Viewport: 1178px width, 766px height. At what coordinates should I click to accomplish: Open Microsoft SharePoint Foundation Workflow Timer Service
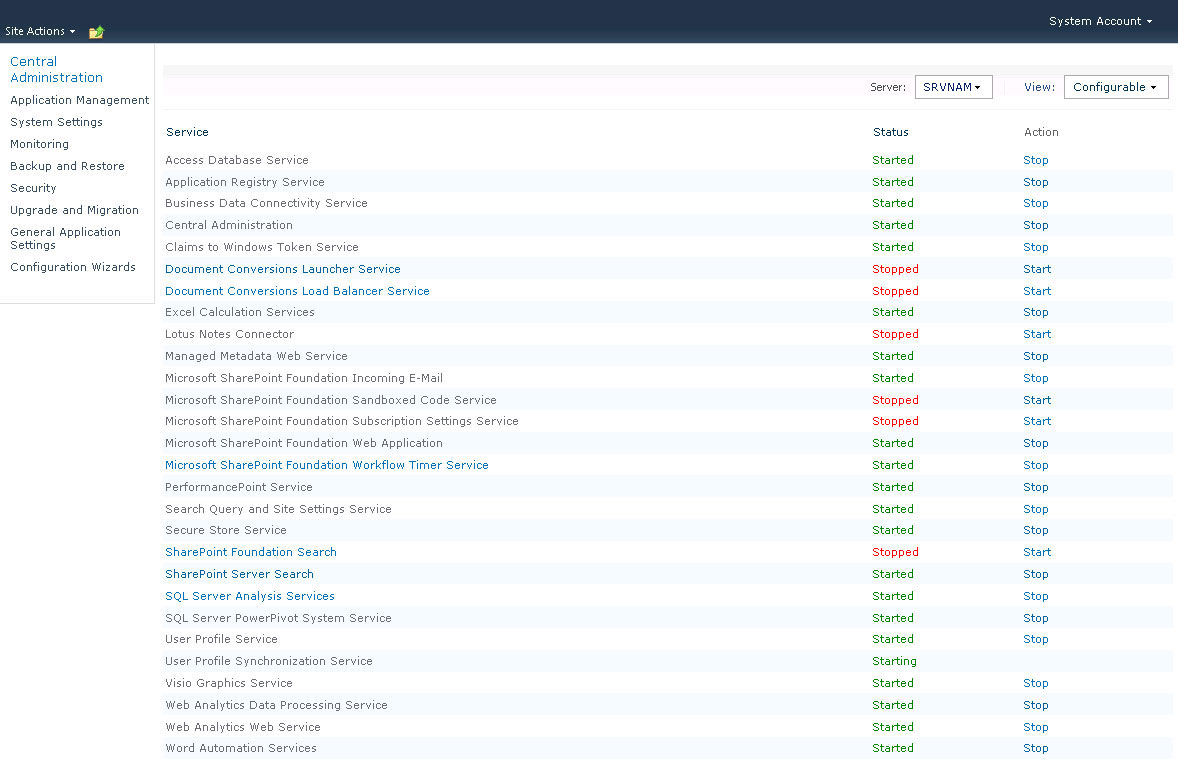pos(327,465)
